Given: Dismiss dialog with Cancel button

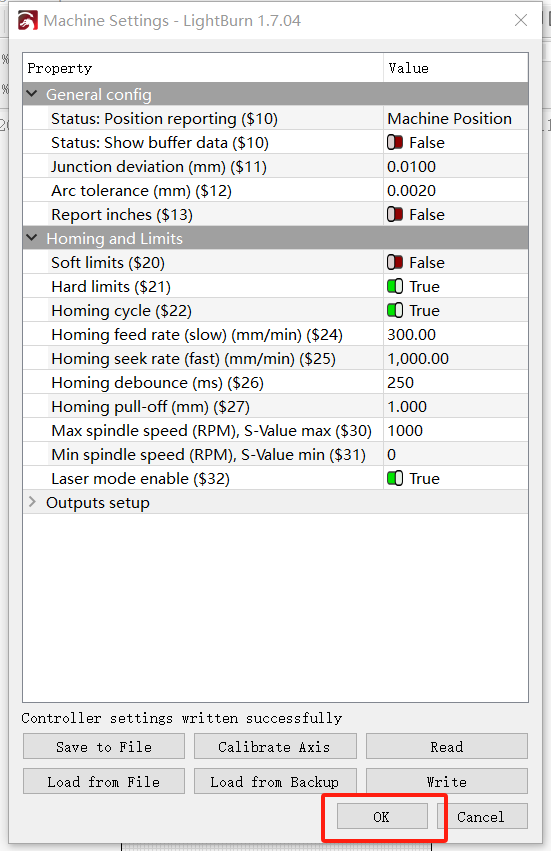Looking at the screenshot, I should coord(482,816).
